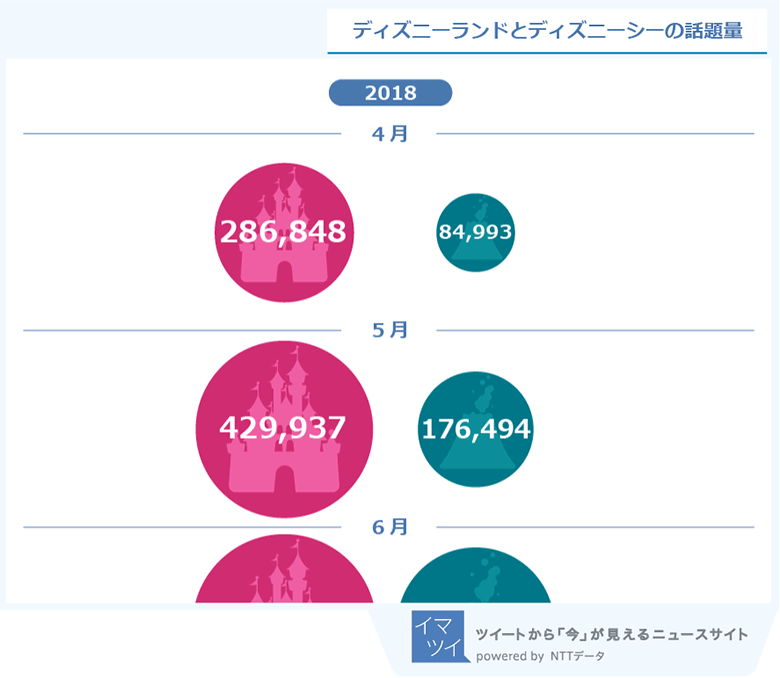The image size is (780, 678).
Task: Click the April DisneySea volcano circle showing 84,993
Action: [x=475, y=232]
